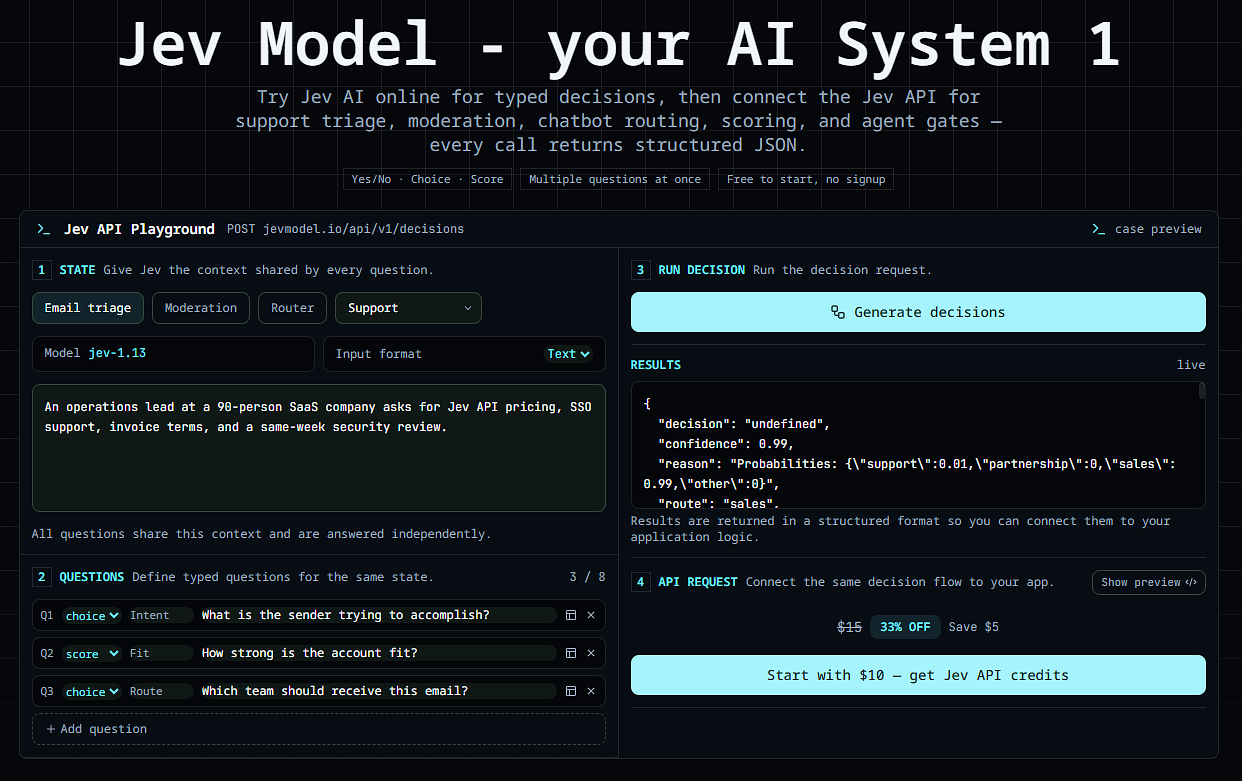Screen dimensions: 1242x781
Task: Click the 33% OFF badge
Action: tap(905, 627)
